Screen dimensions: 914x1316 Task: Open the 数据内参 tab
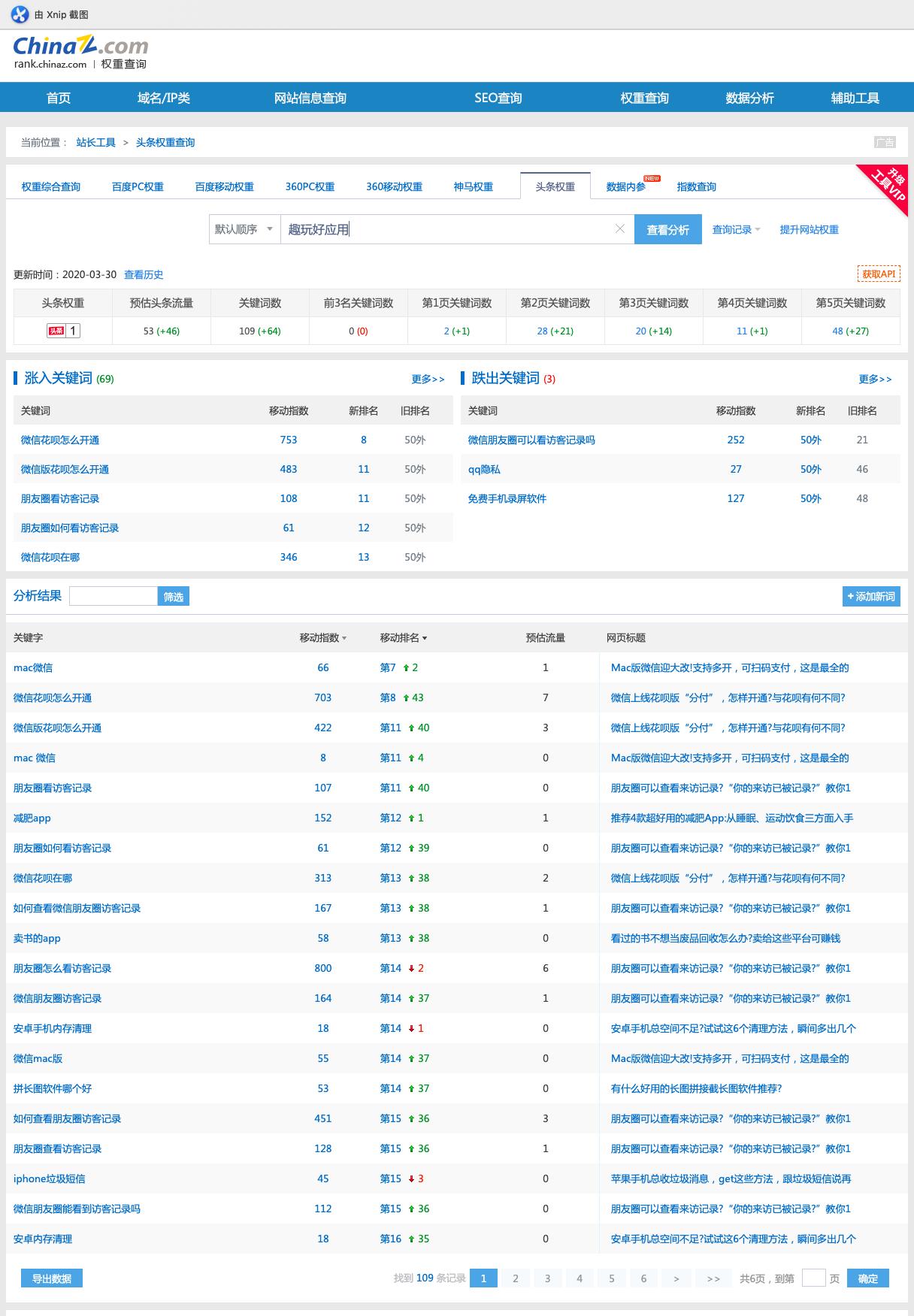click(x=625, y=186)
